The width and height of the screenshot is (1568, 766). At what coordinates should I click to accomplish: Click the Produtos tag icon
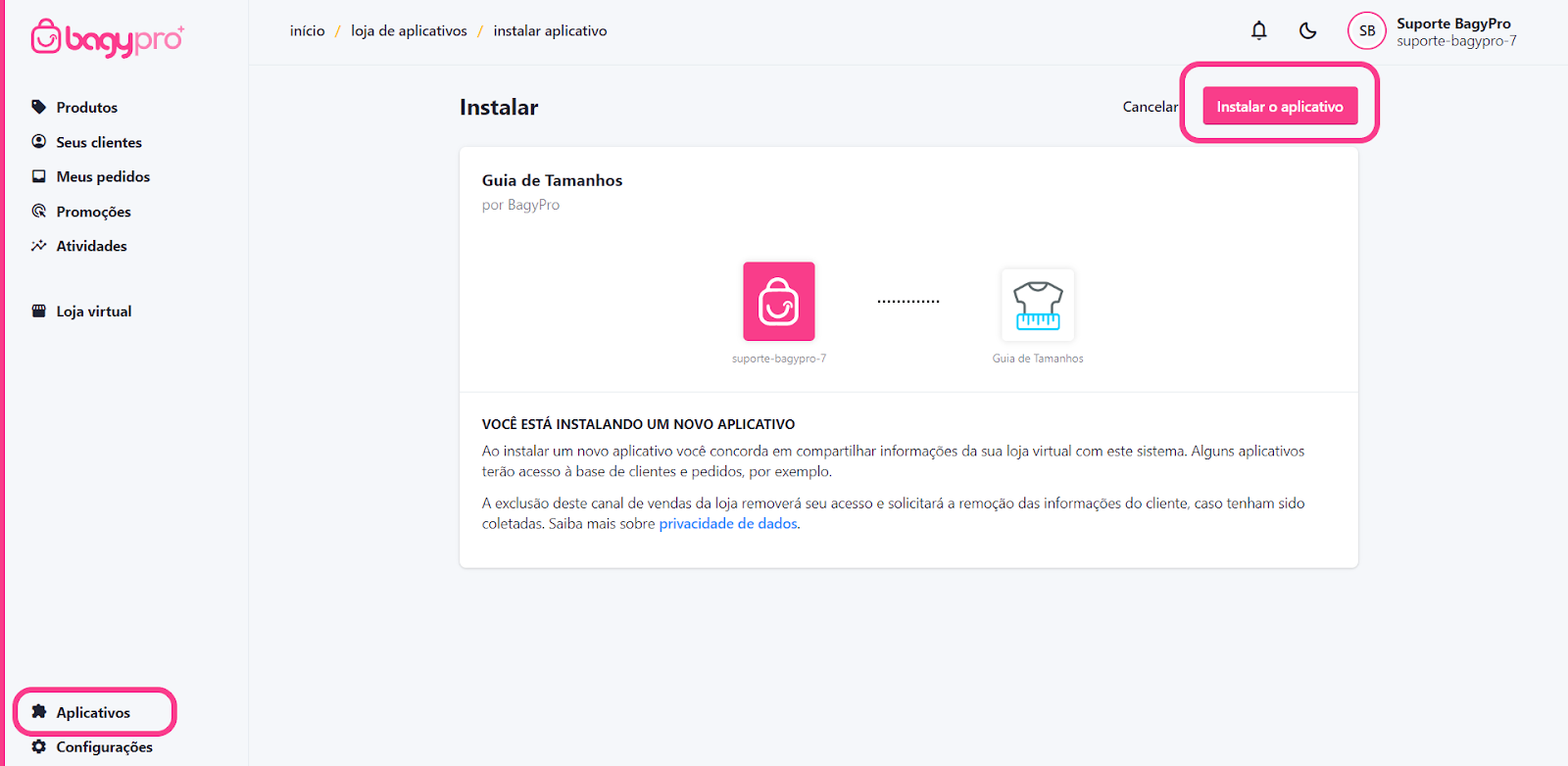(39, 107)
